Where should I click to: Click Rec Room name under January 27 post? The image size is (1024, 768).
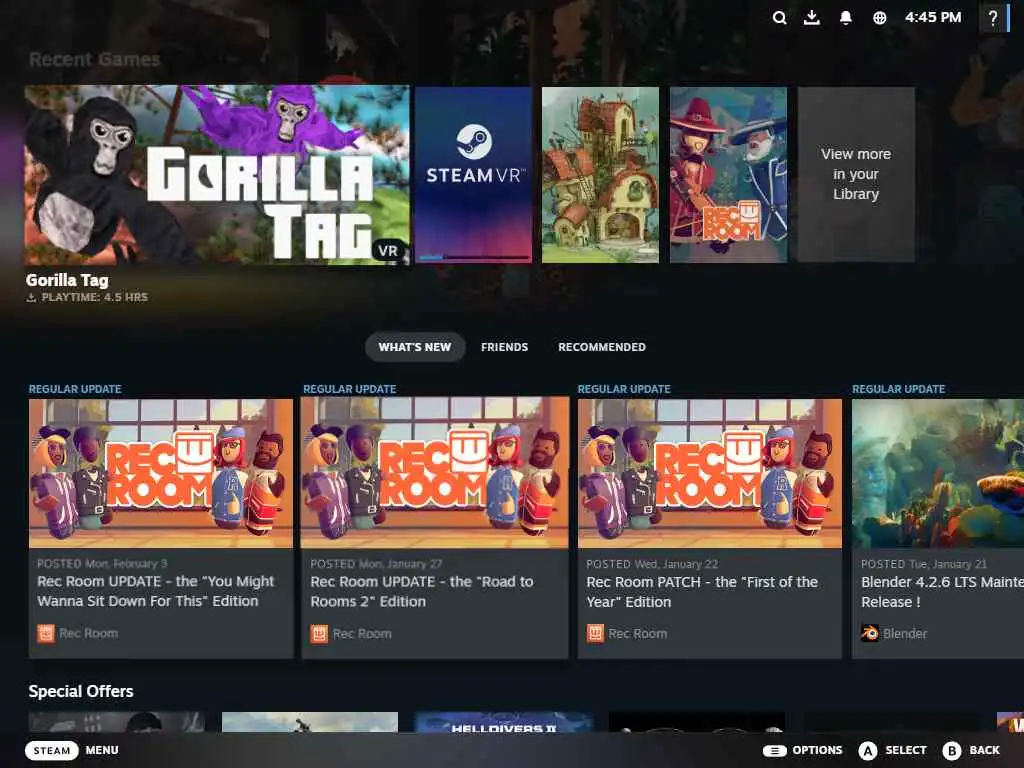pos(362,633)
